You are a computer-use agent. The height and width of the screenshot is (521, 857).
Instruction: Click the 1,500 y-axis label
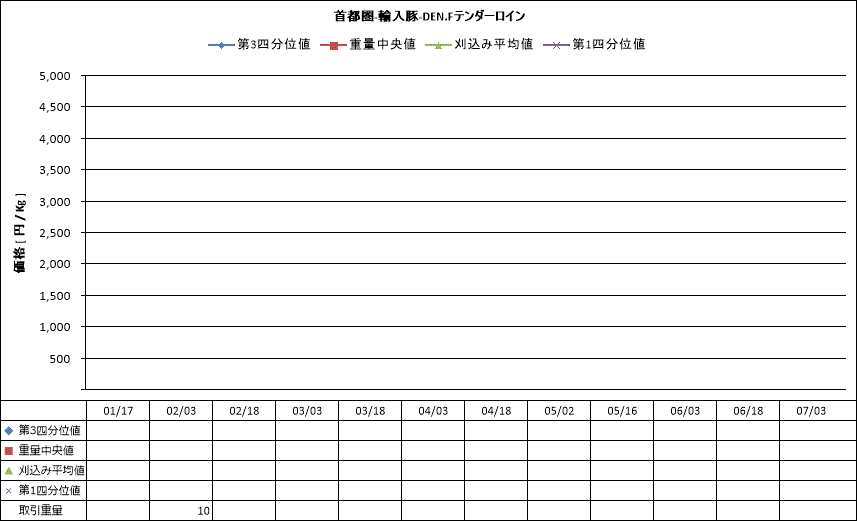point(55,296)
